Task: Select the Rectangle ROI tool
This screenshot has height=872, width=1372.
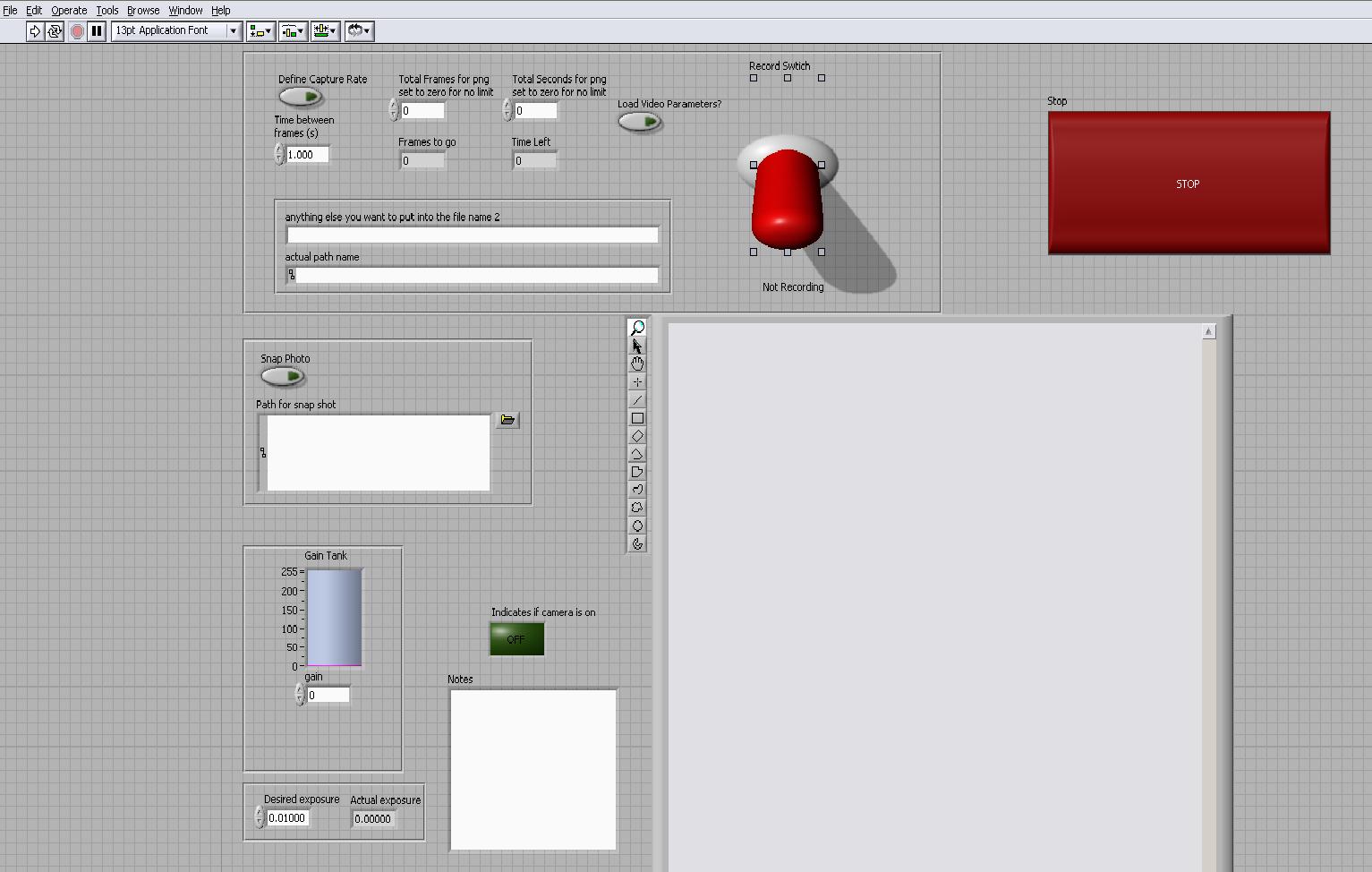Action: click(x=637, y=418)
